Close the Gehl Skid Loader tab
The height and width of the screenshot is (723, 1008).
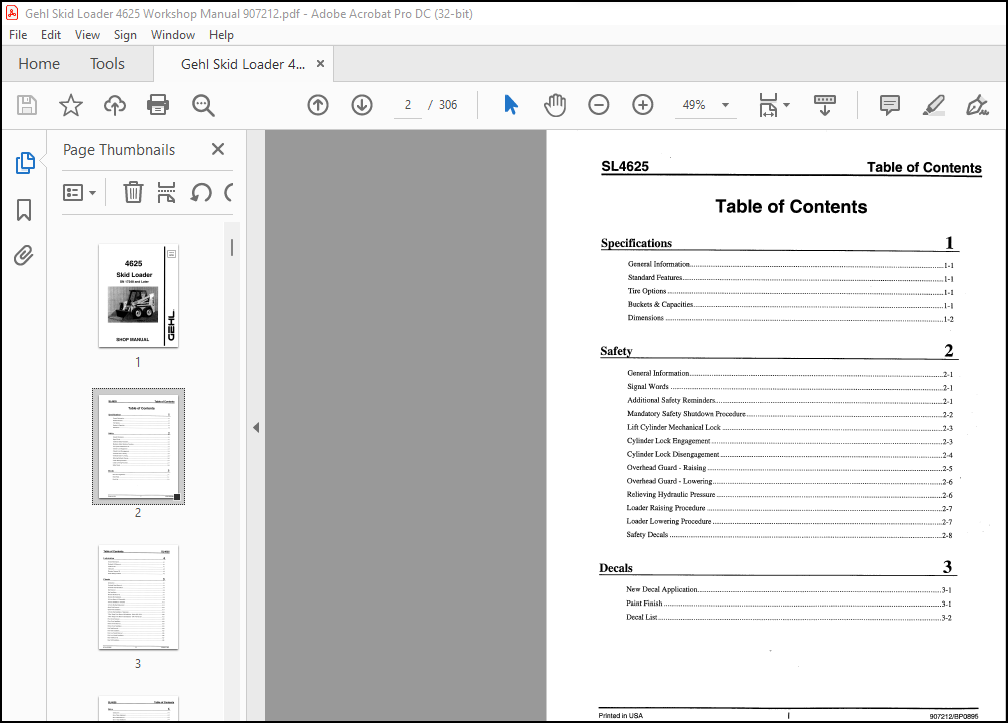[x=320, y=64]
